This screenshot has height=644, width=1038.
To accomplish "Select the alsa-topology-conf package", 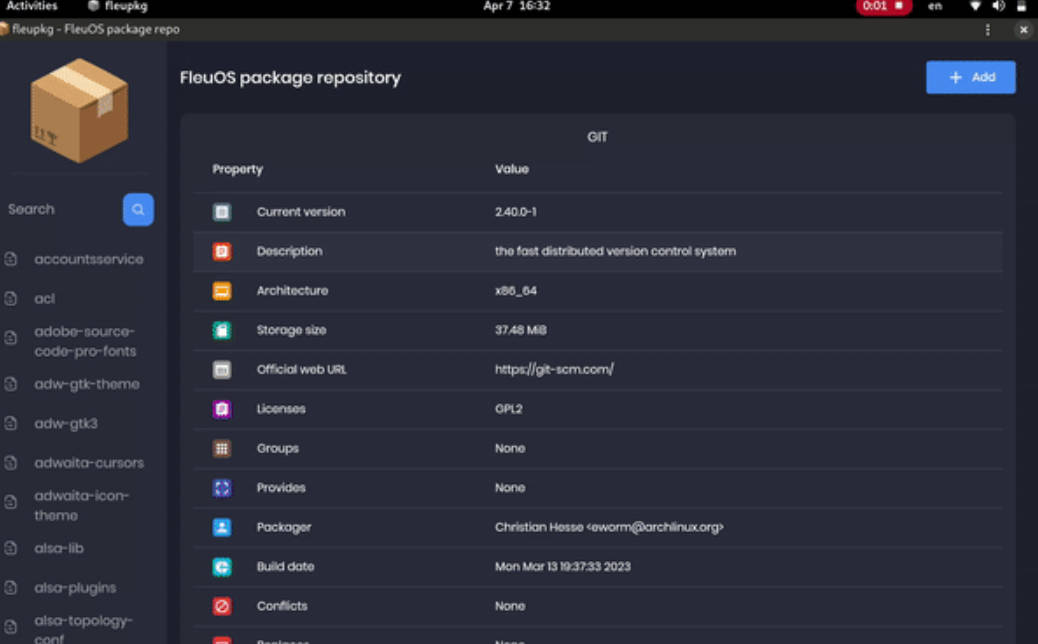I will [x=83, y=629].
